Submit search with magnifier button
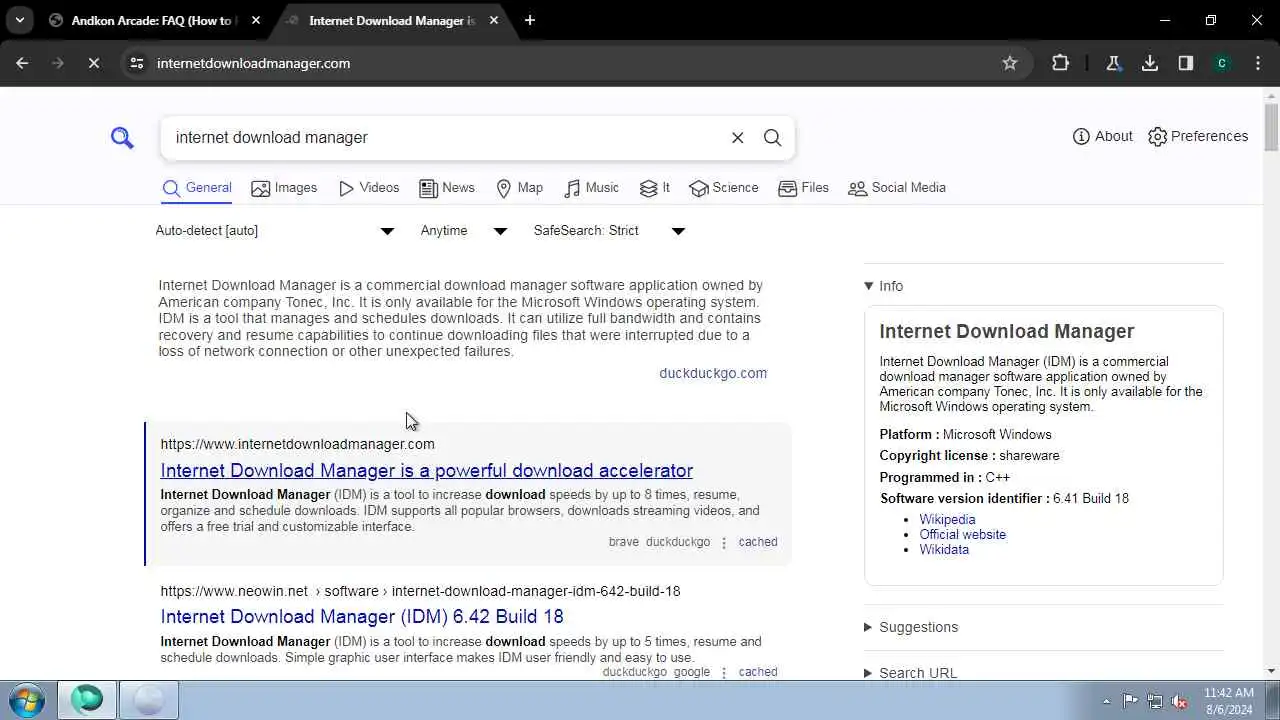This screenshot has height=720, width=1280. click(772, 138)
